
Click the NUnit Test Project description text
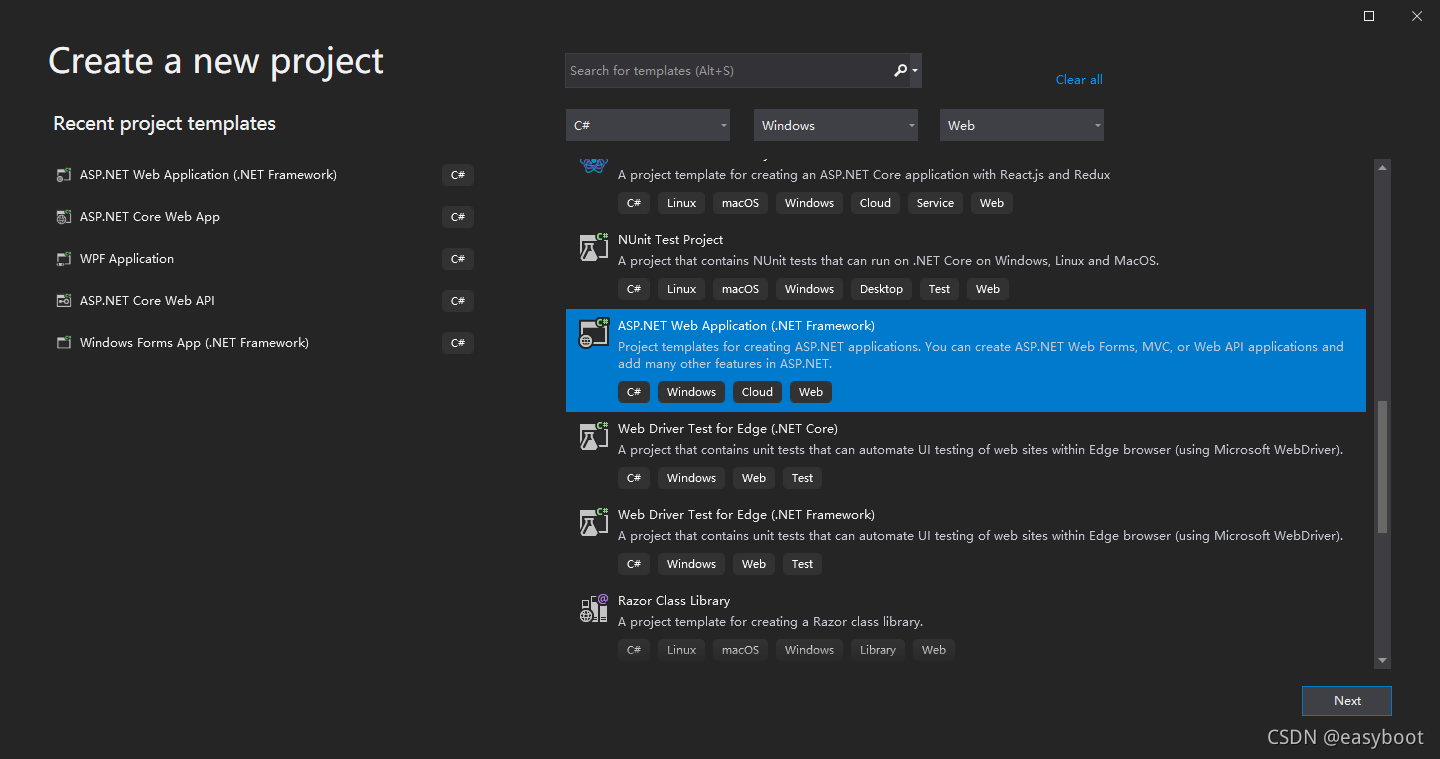click(x=888, y=261)
